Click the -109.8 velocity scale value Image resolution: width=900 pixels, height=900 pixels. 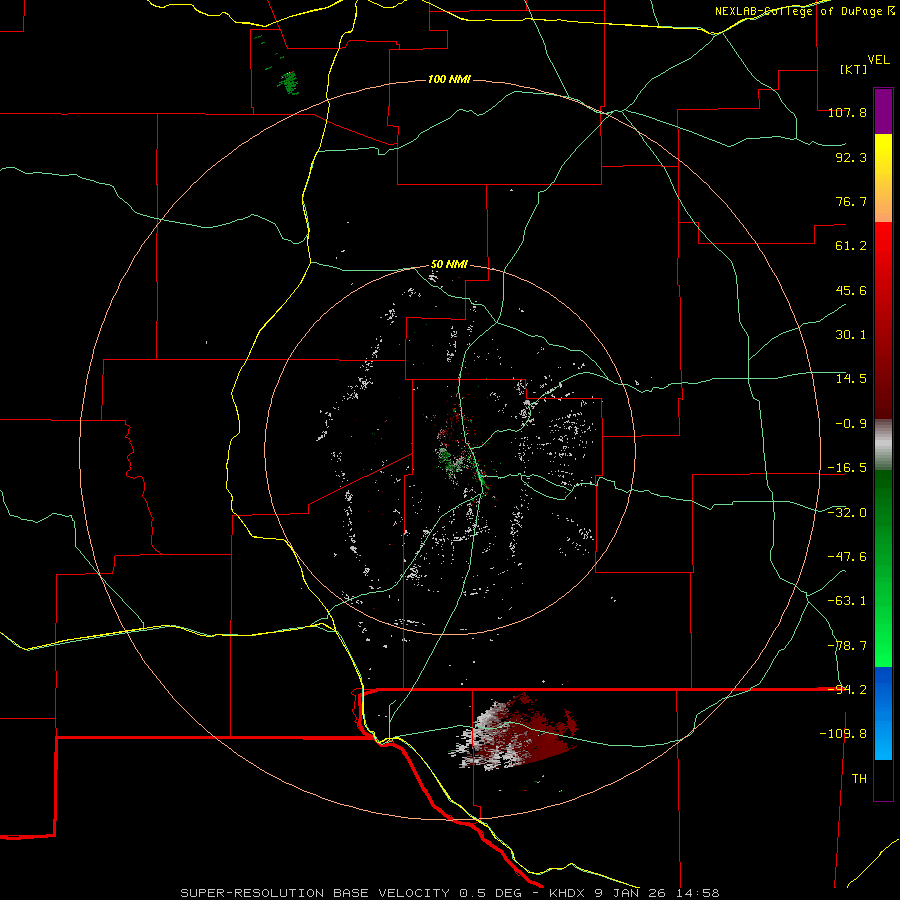843,734
